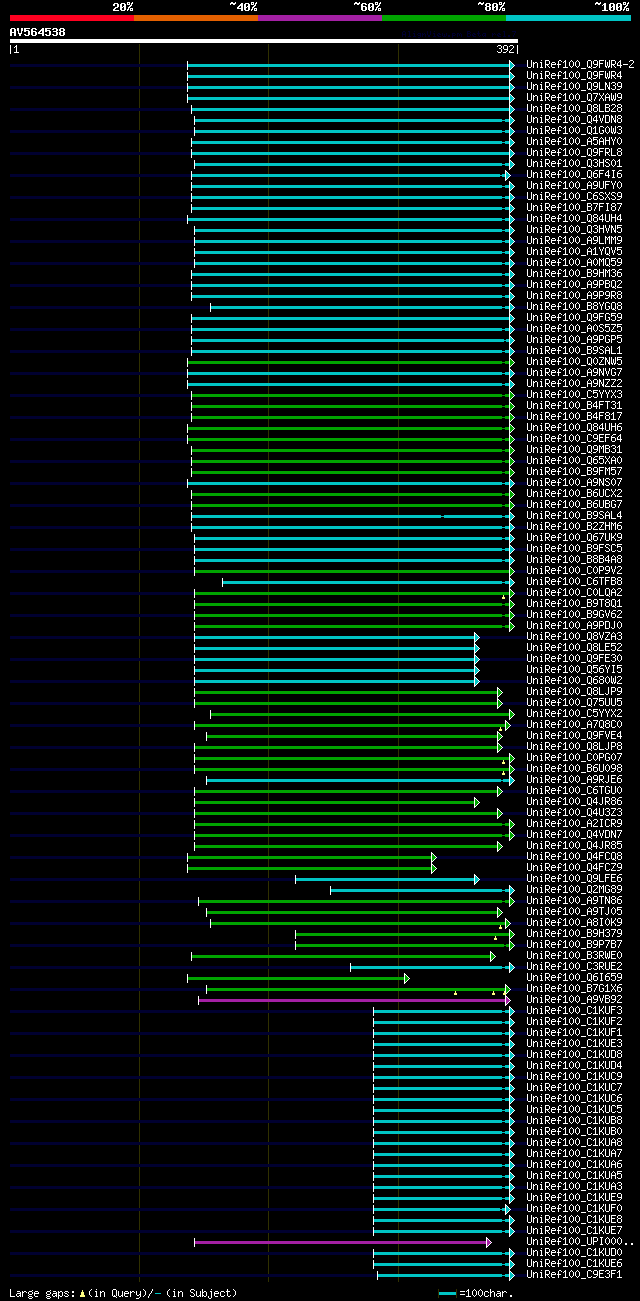
Task: Click the =100char. scale legend
Action: click(476, 1293)
